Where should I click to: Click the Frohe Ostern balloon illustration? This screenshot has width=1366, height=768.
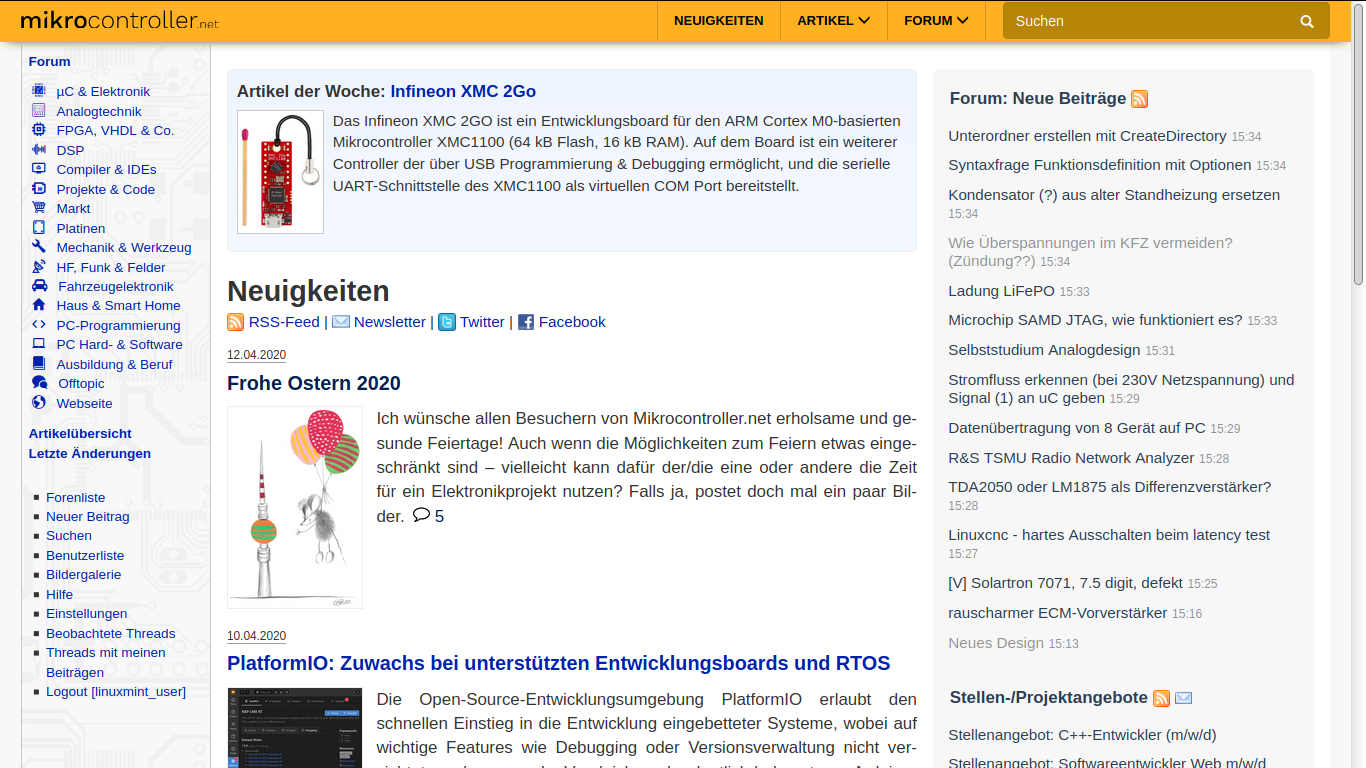coord(295,507)
